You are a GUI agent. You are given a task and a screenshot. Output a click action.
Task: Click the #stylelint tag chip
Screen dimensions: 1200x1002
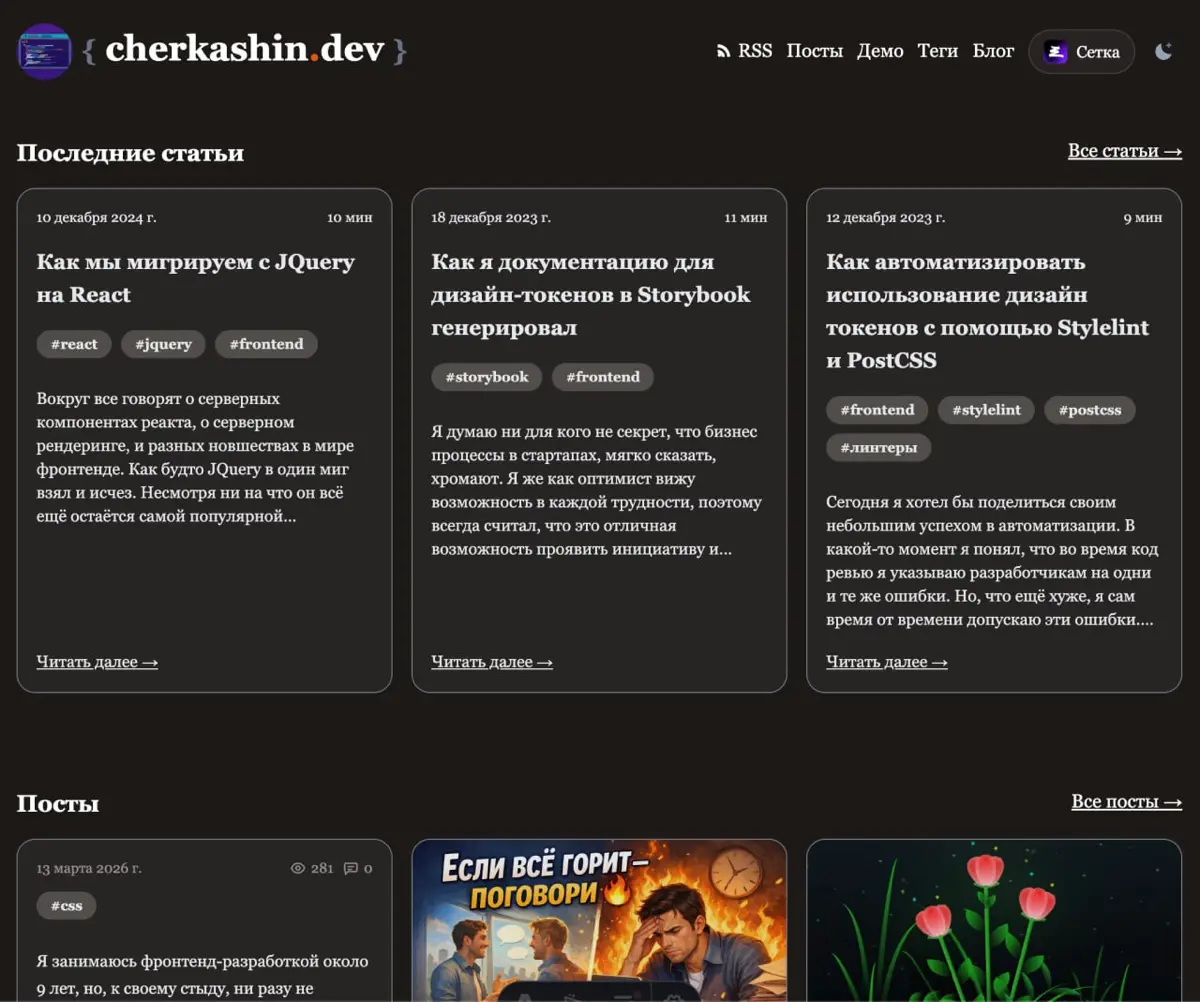tap(986, 410)
